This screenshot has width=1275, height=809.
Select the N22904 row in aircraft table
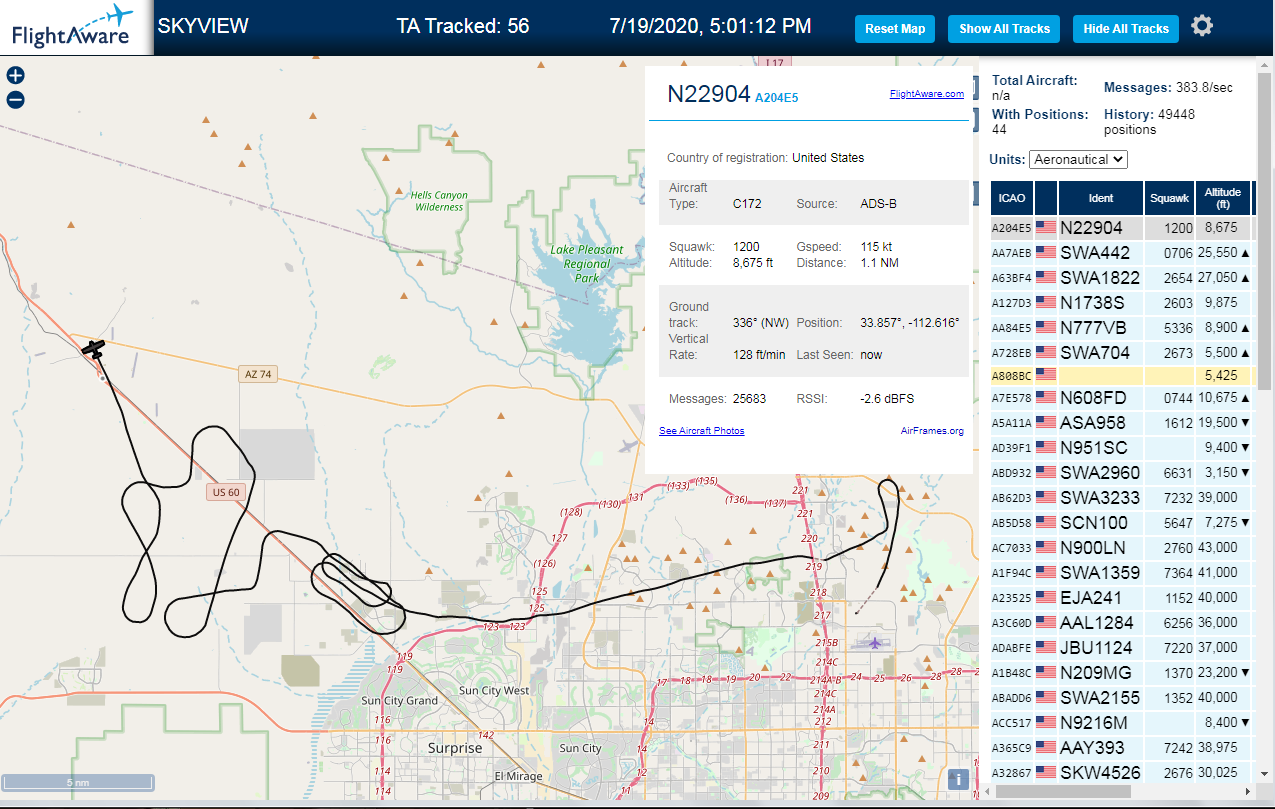pos(1122,228)
